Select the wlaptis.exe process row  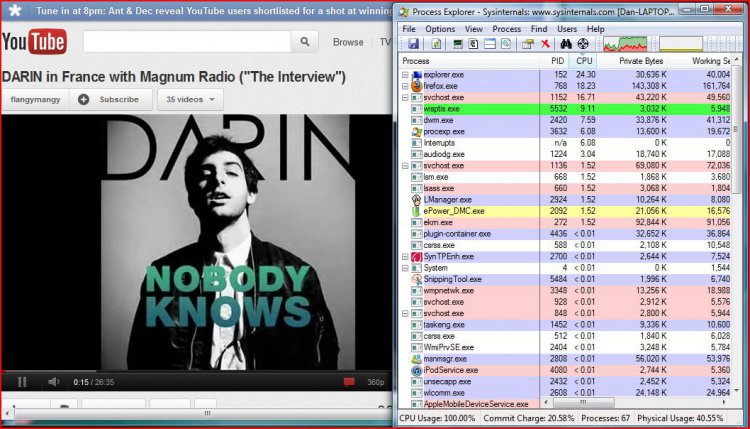tap(470, 108)
